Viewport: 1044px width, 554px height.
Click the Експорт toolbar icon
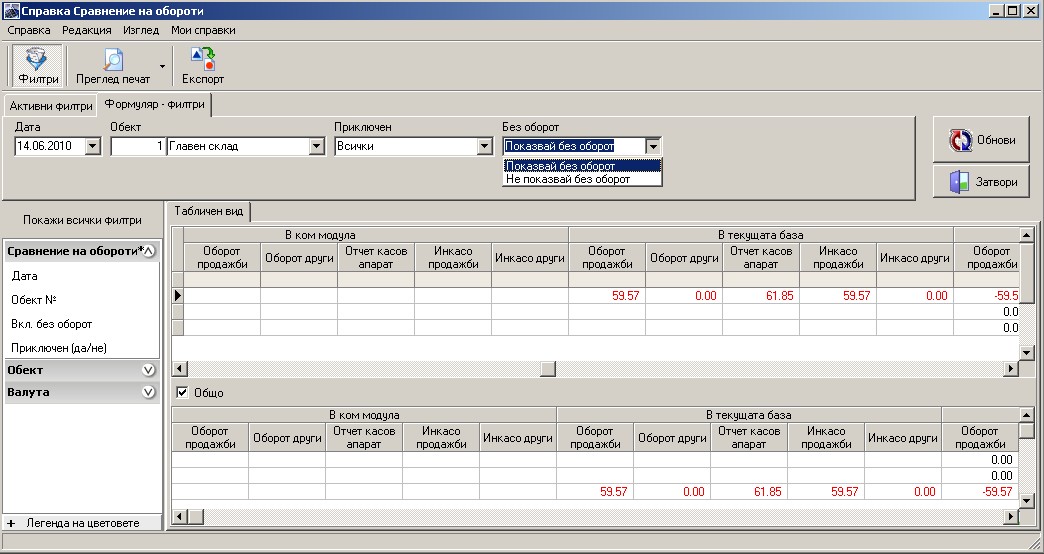pyautogui.click(x=203, y=66)
